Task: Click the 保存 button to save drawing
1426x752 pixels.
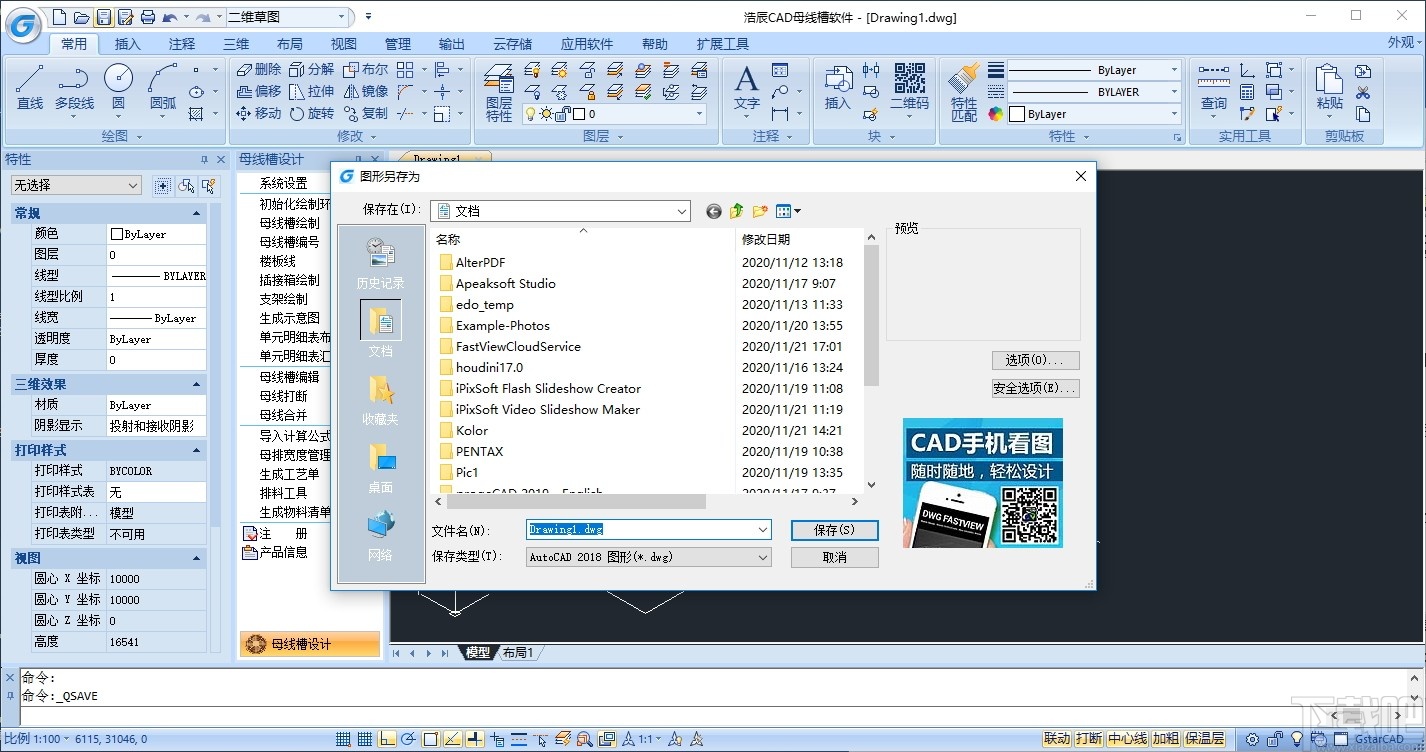Action: pyautogui.click(x=834, y=529)
